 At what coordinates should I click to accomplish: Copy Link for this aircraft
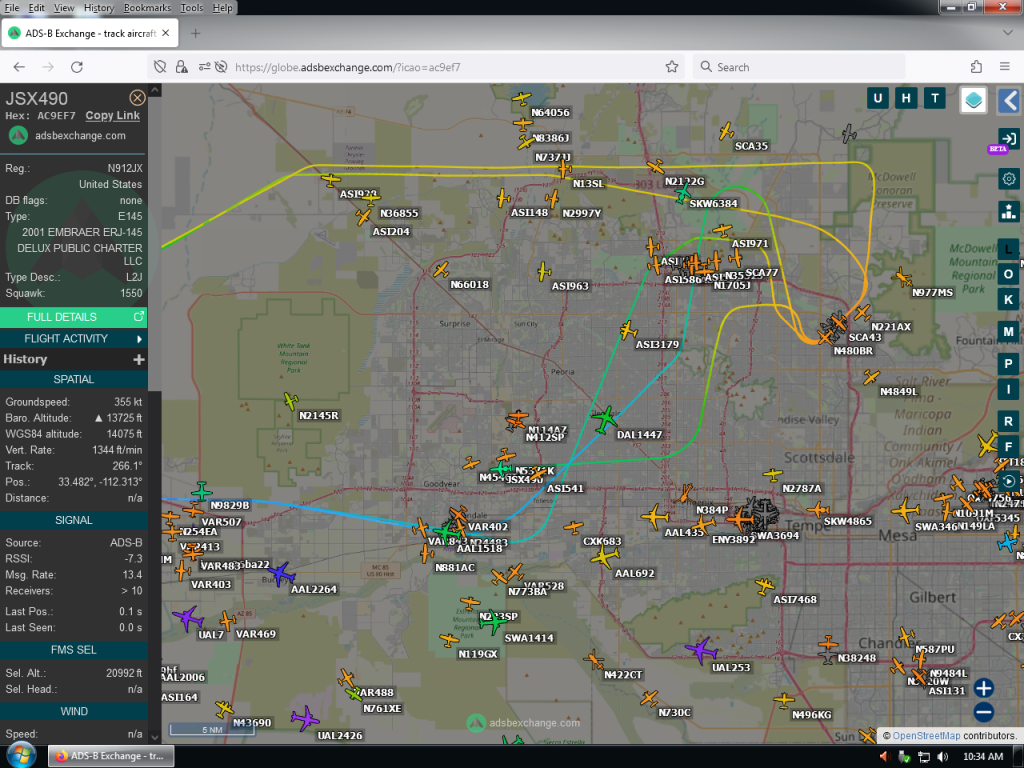click(112, 115)
